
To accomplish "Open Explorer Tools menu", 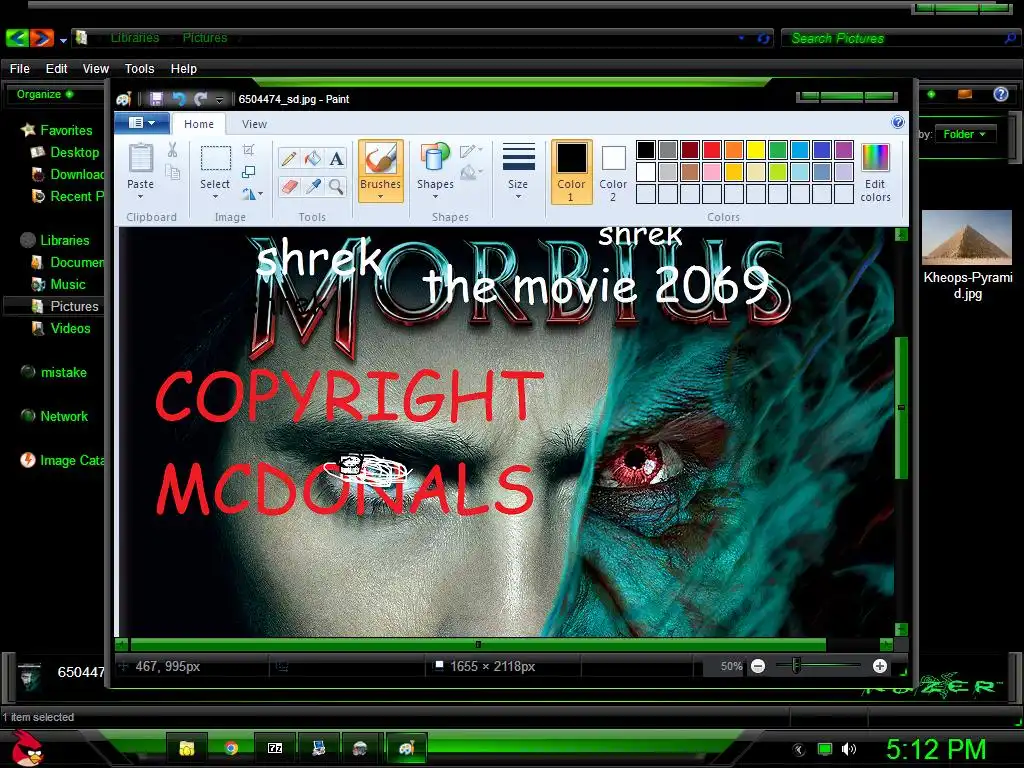I will (139, 69).
